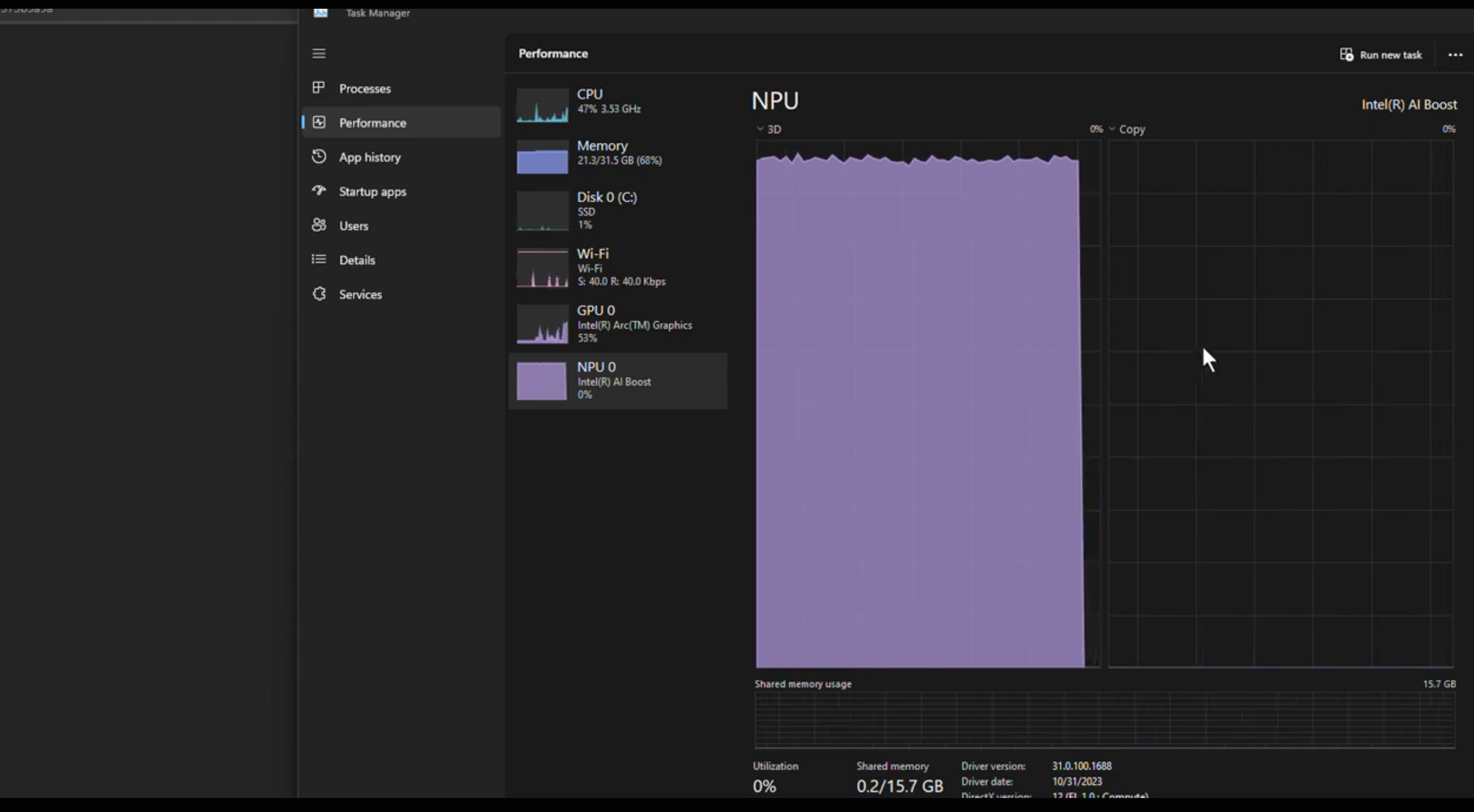
Task: Click Run new task button
Action: (1381, 55)
